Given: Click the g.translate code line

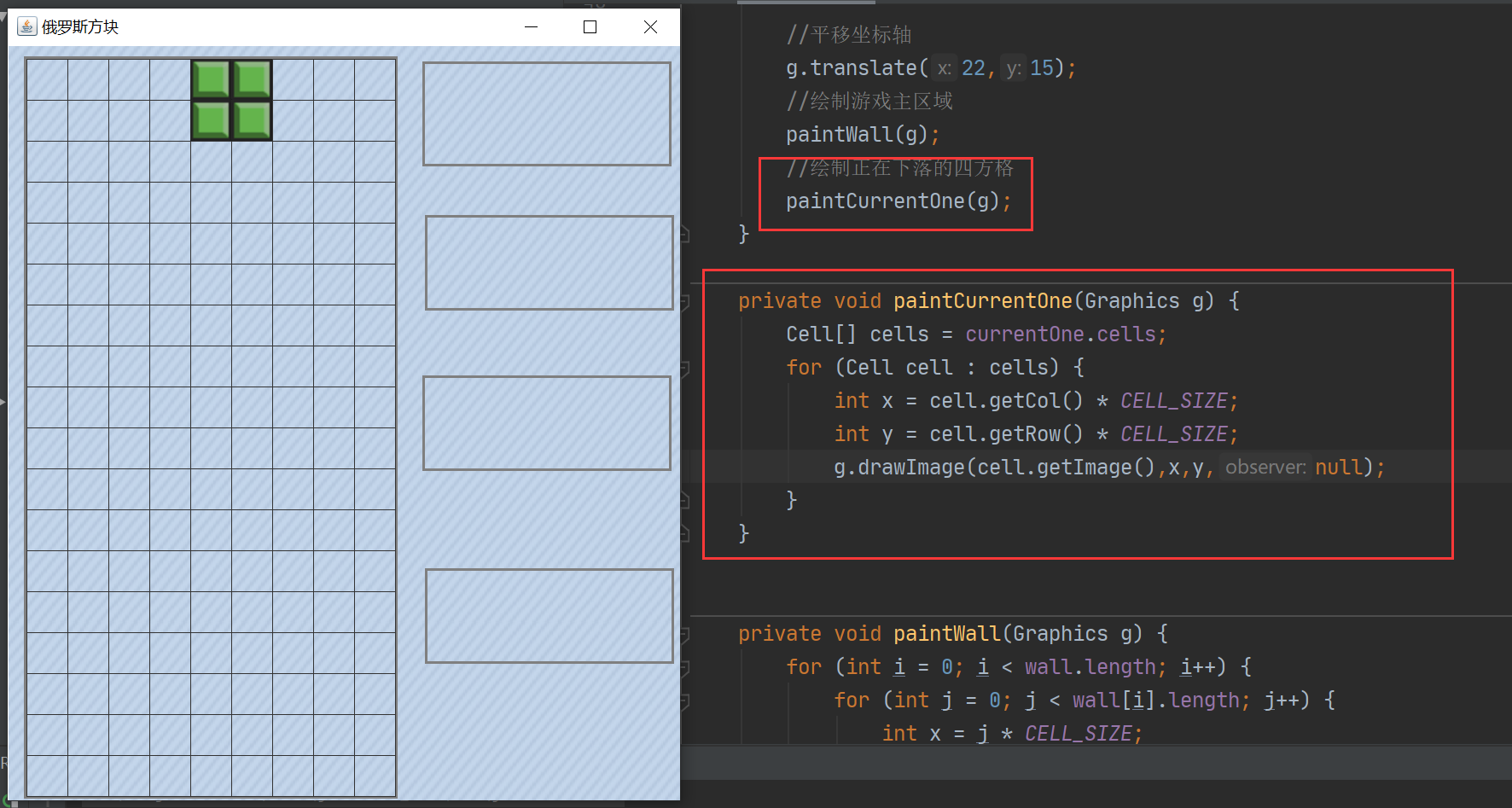Looking at the screenshot, I should 931,68.
